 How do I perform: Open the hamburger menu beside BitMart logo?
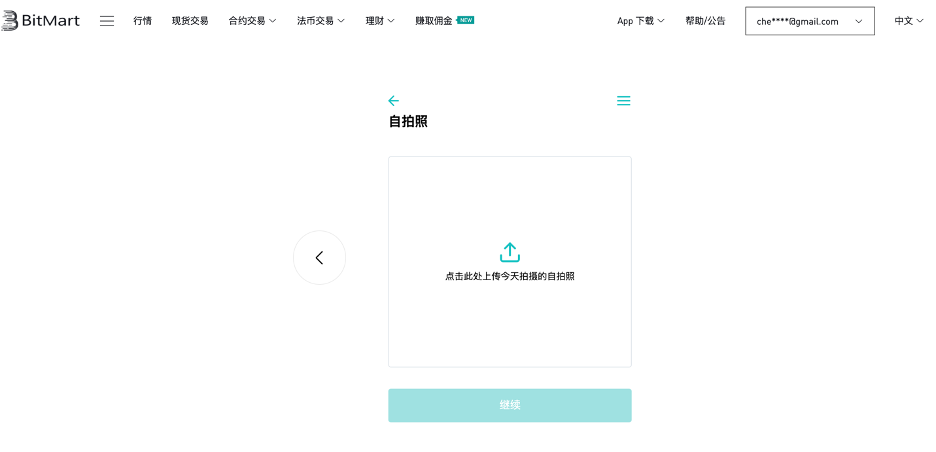107,21
